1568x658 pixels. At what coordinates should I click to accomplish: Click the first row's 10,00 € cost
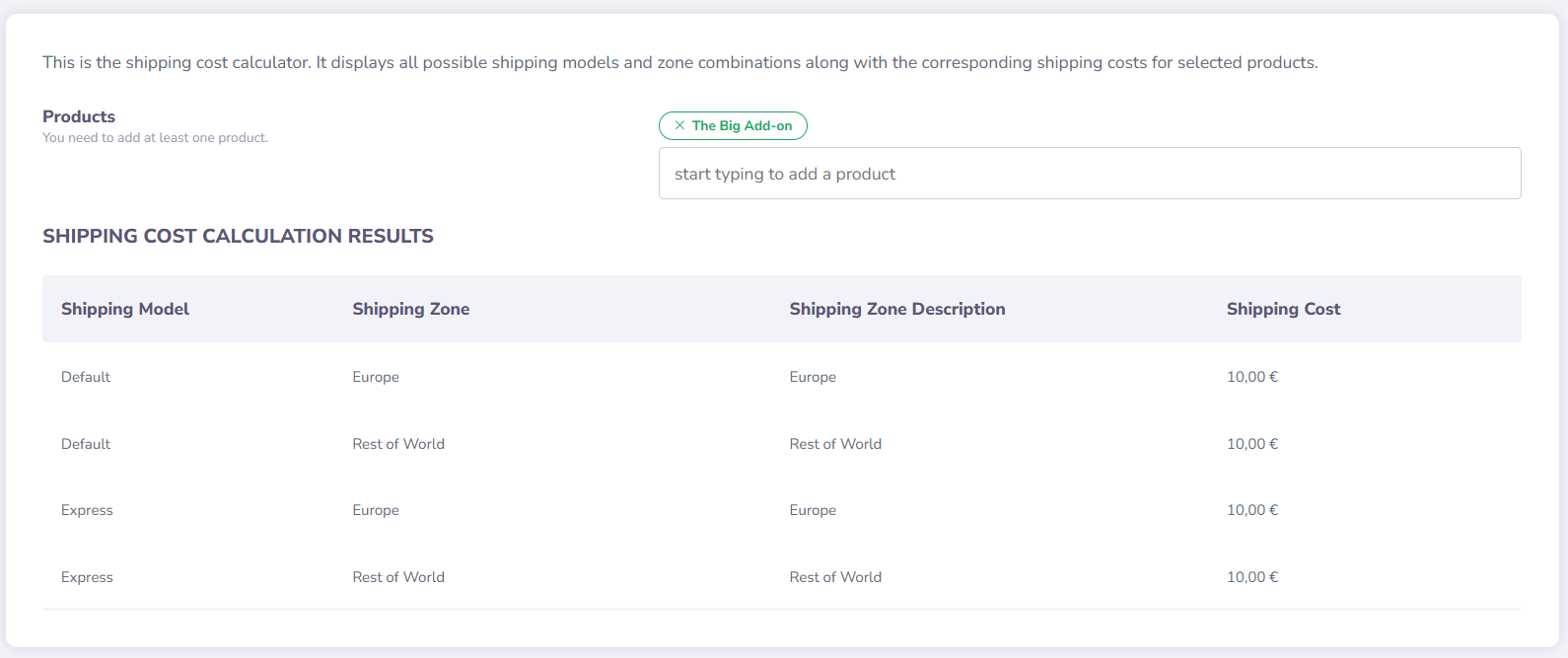1251,377
